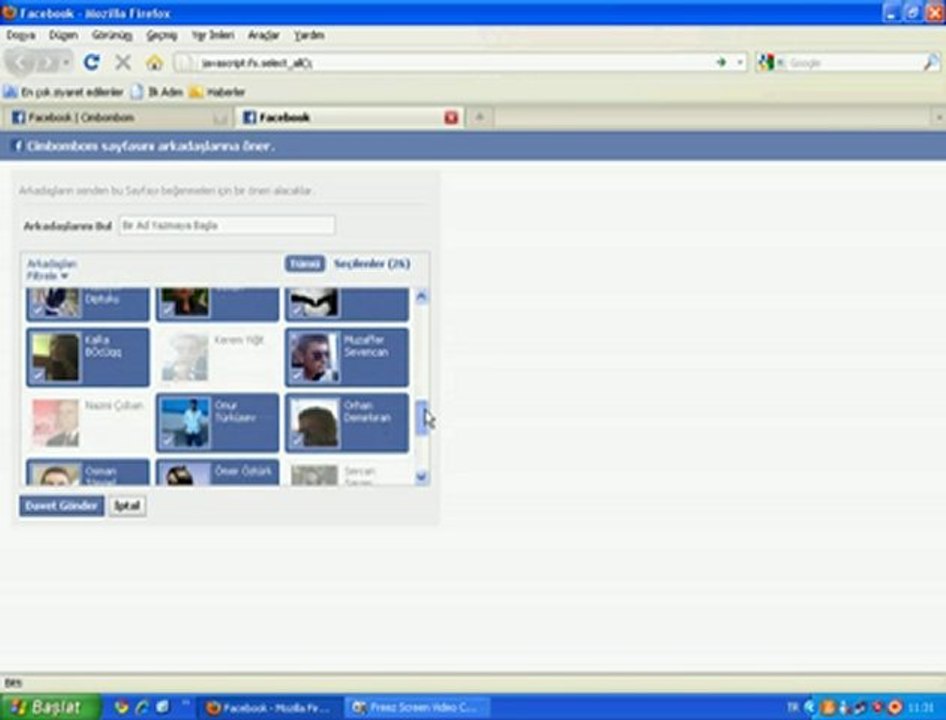Screen dimensions: 946x720
Task: Deselect the Ömer Öztürk friend card
Action: pyautogui.click(x=217, y=472)
